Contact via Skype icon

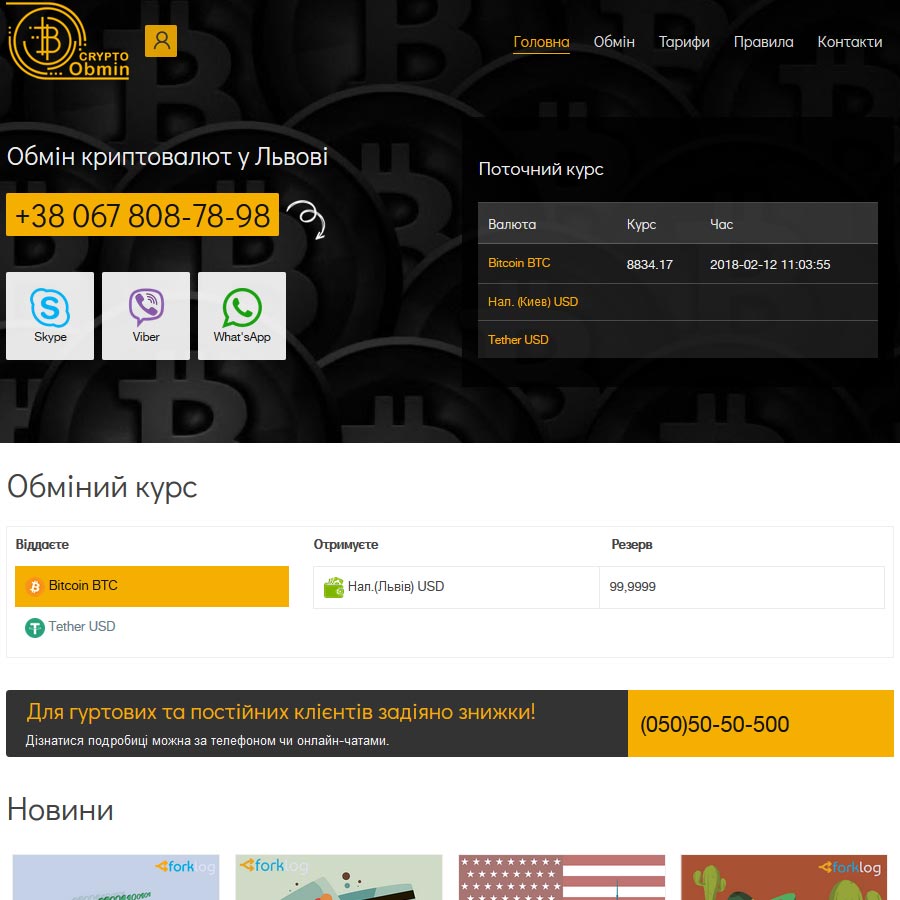tap(50, 316)
